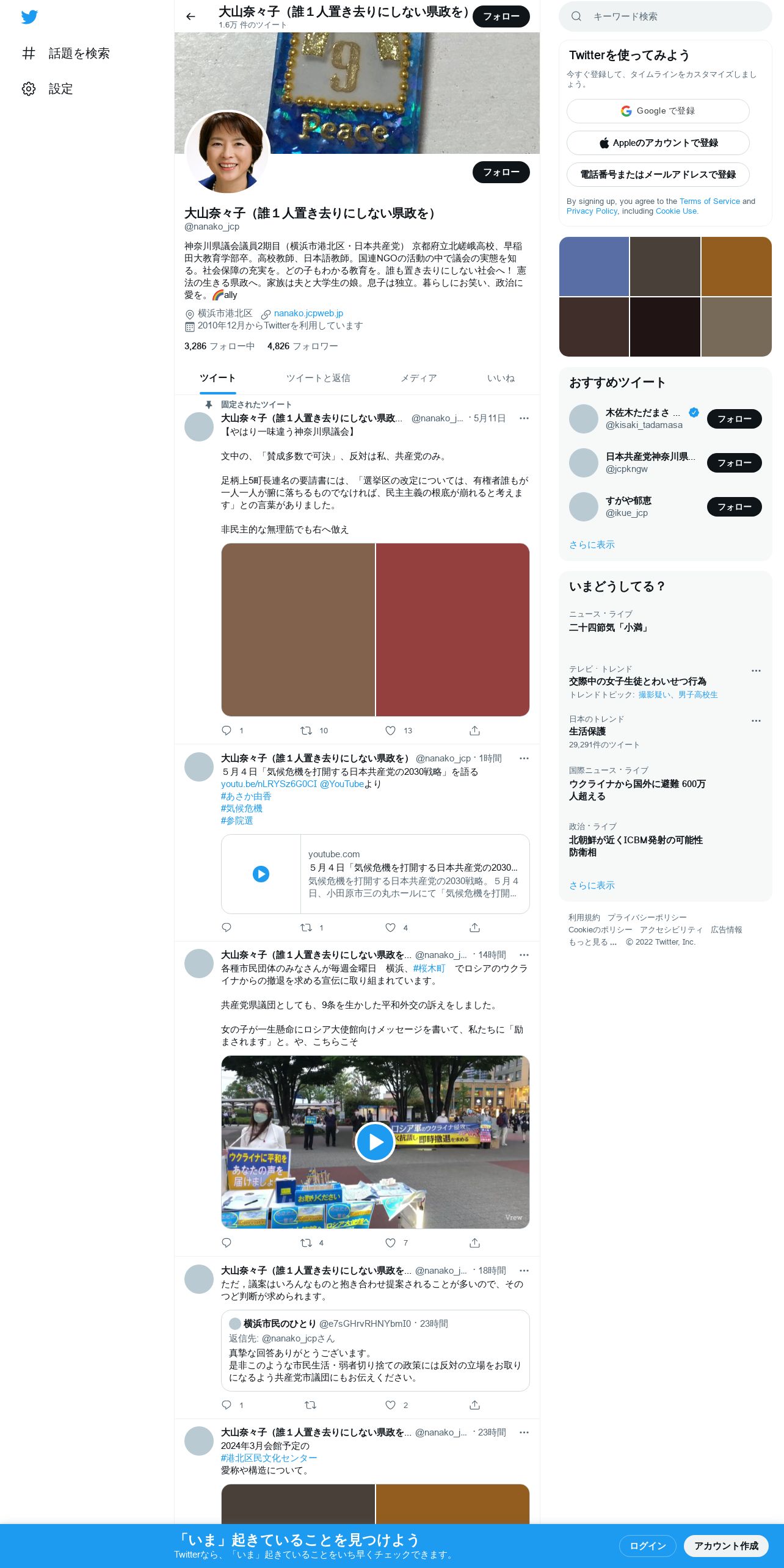Like the video tweet with 7 likes
784x1568 pixels.
click(x=390, y=1243)
